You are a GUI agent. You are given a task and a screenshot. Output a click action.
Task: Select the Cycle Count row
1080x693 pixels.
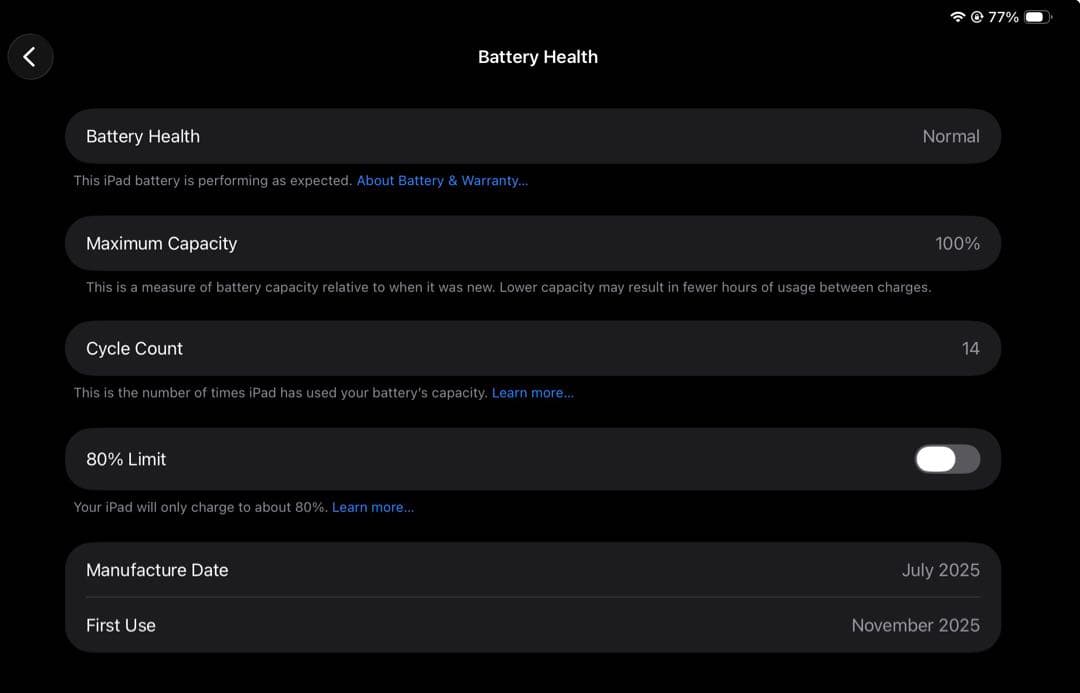point(532,349)
